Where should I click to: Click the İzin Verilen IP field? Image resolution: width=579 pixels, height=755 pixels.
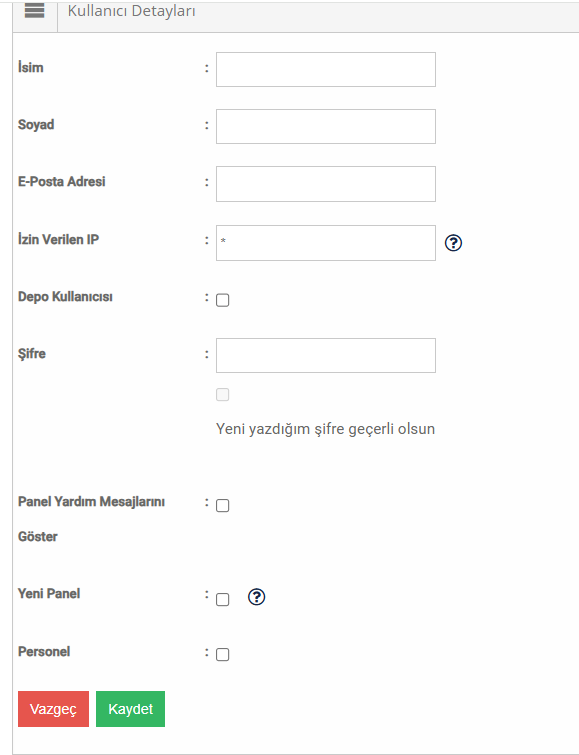coord(326,243)
